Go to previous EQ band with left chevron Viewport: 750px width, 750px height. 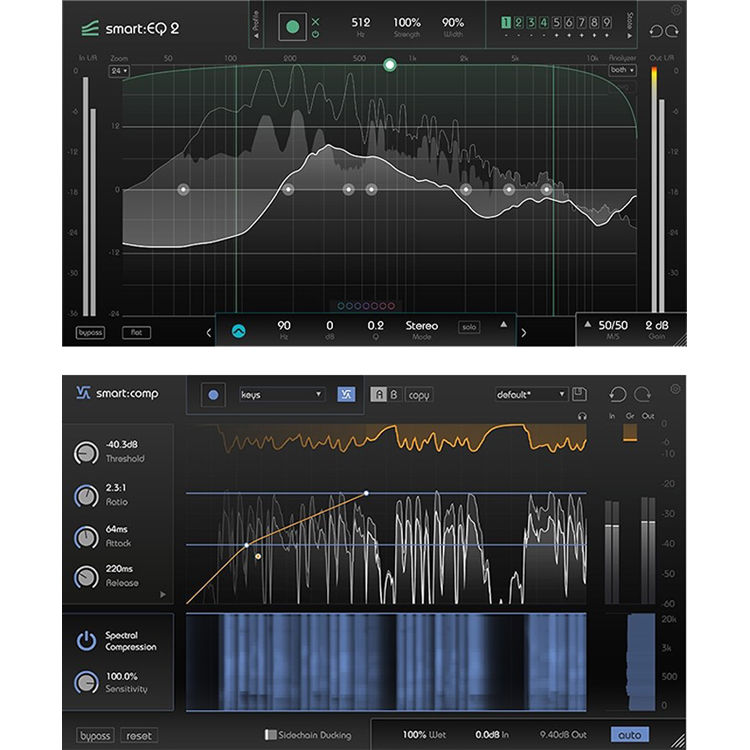pyautogui.click(x=209, y=332)
